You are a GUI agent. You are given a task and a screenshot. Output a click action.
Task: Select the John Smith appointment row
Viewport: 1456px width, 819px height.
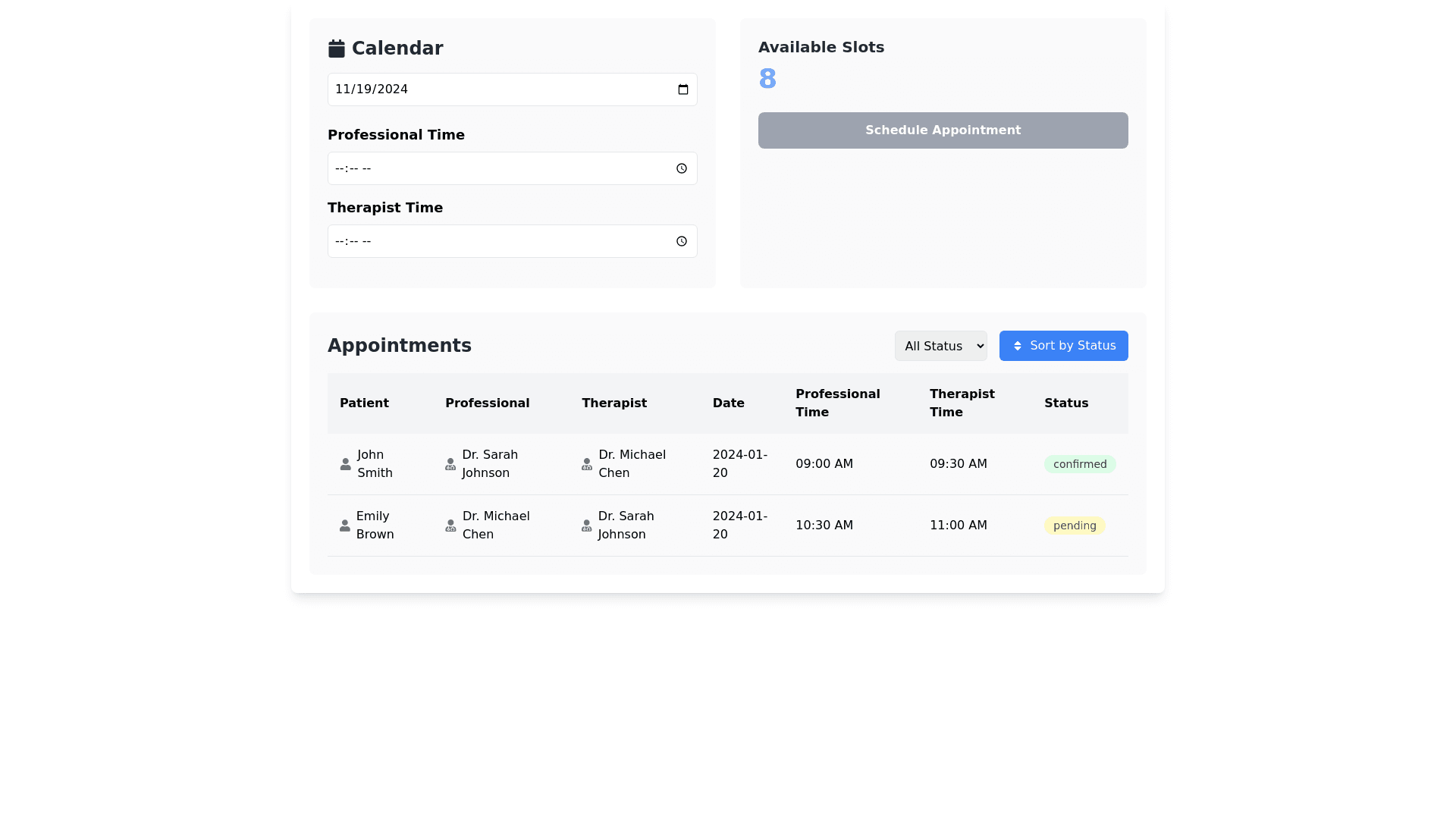tap(727, 463)
